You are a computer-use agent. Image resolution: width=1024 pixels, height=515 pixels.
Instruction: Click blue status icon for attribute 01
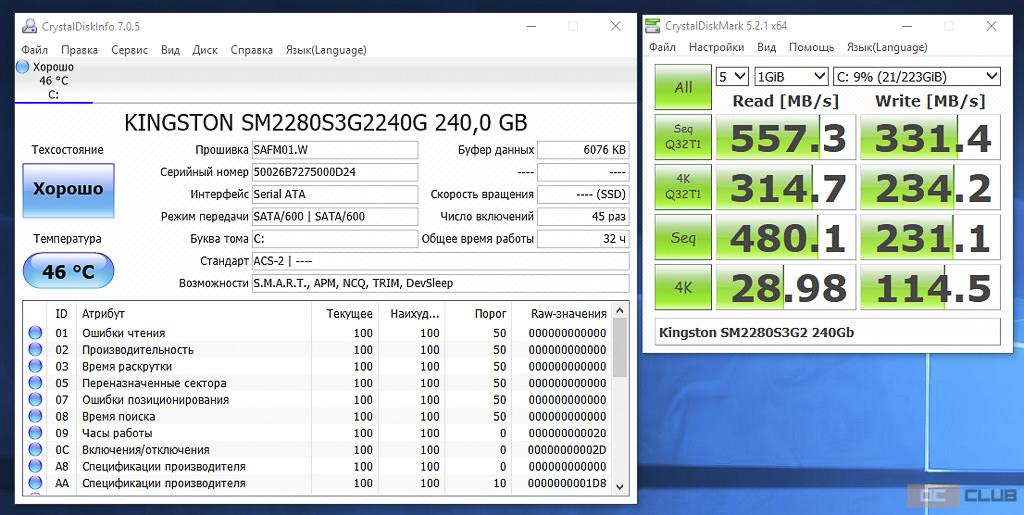coord(35,333)
